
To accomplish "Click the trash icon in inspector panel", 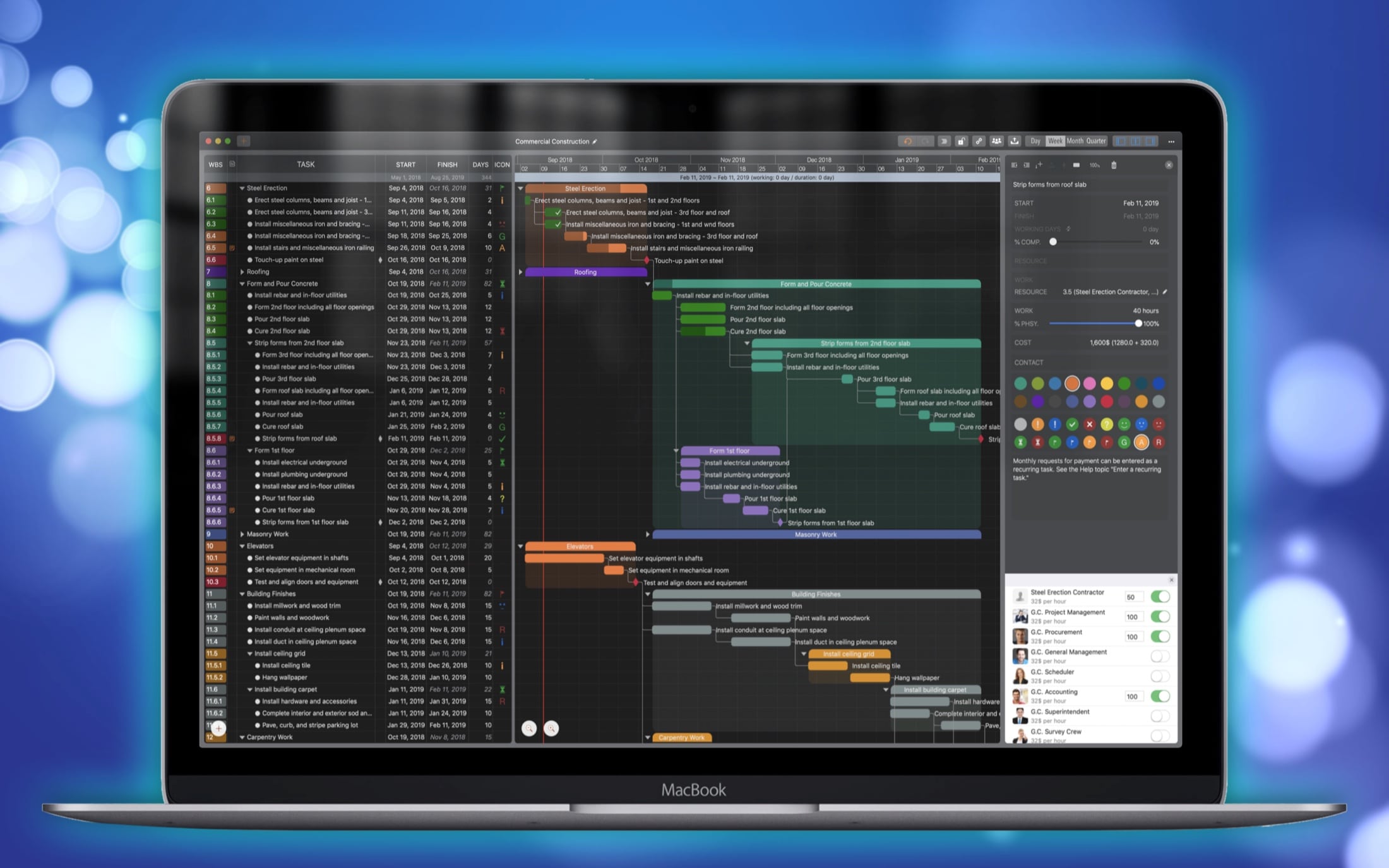I will coord(1114,165).
